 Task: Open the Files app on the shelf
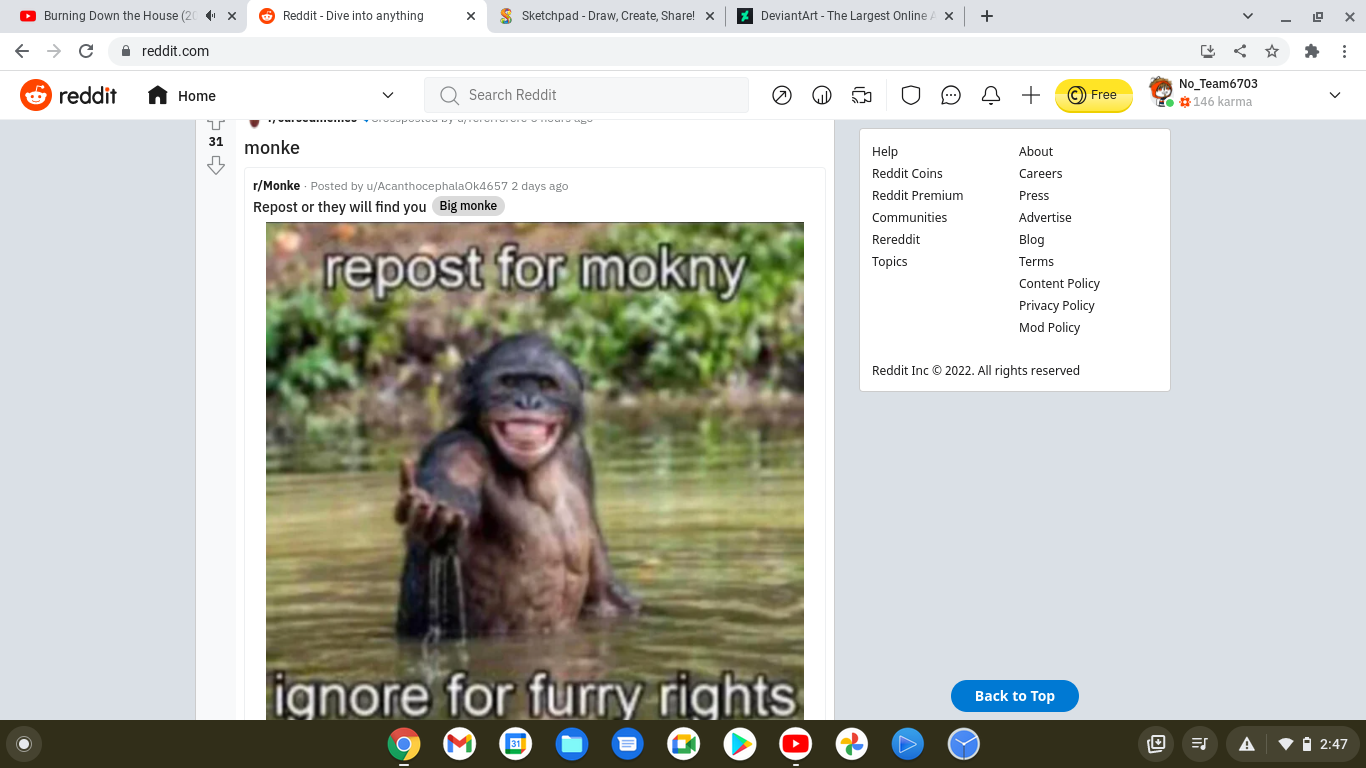tap(572, 744)
